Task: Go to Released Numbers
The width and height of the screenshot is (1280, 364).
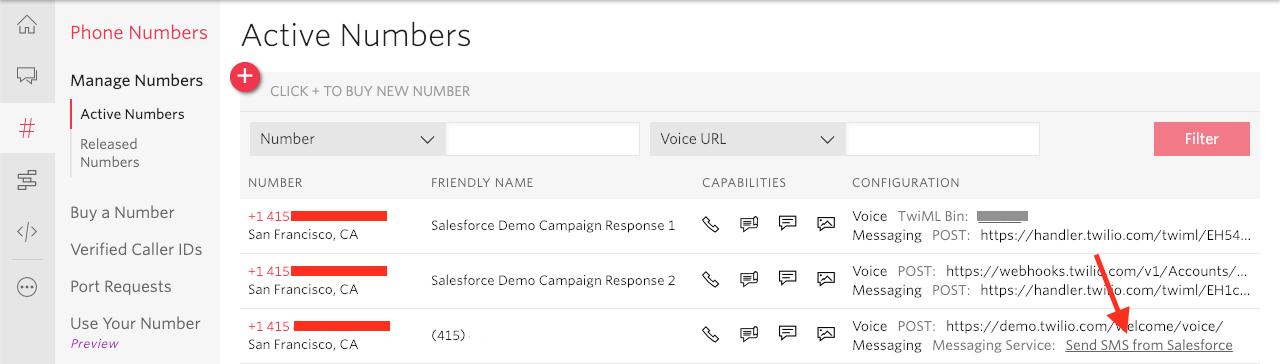Action: [x=110, y=153]
